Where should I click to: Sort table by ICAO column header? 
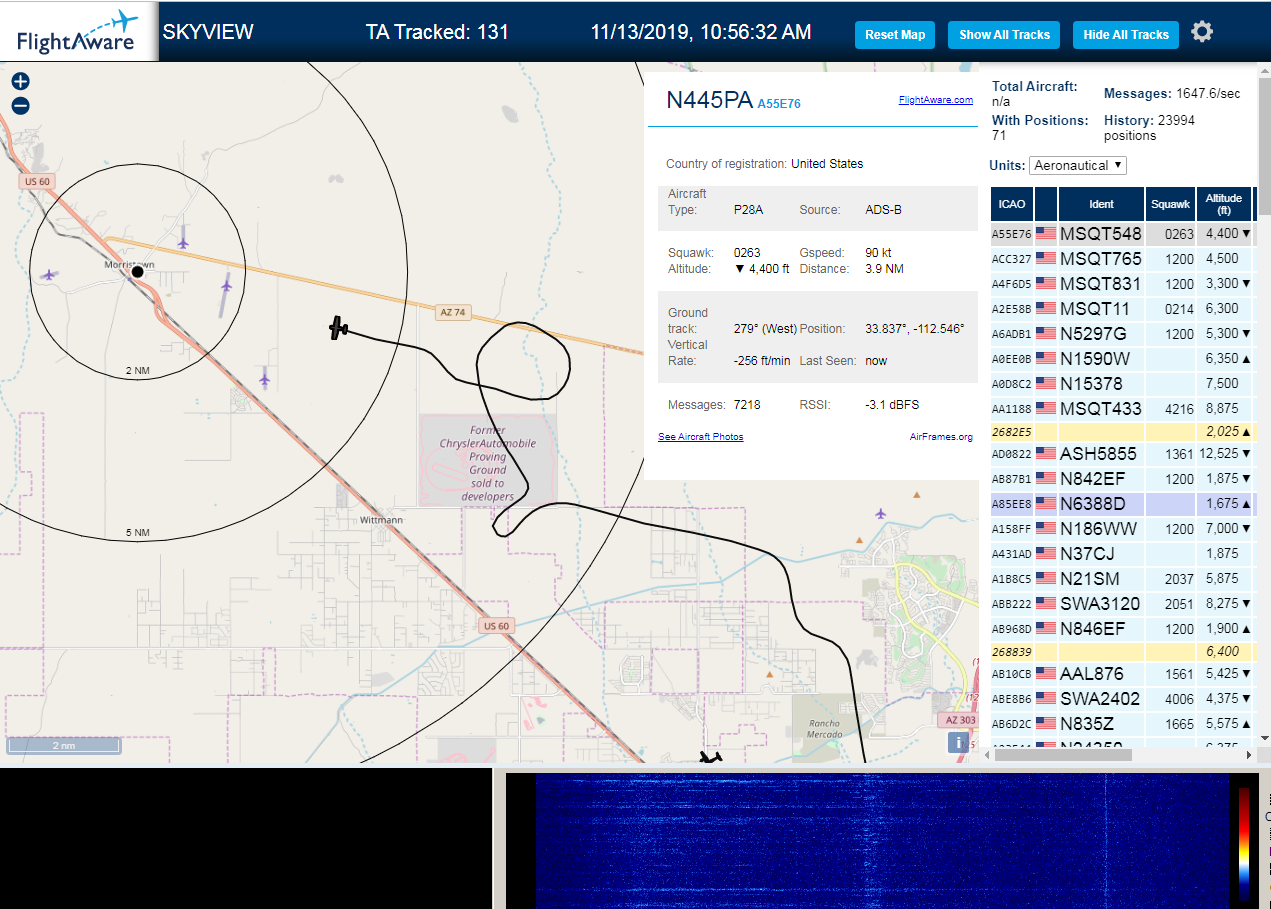click(x=1012, y=204)
